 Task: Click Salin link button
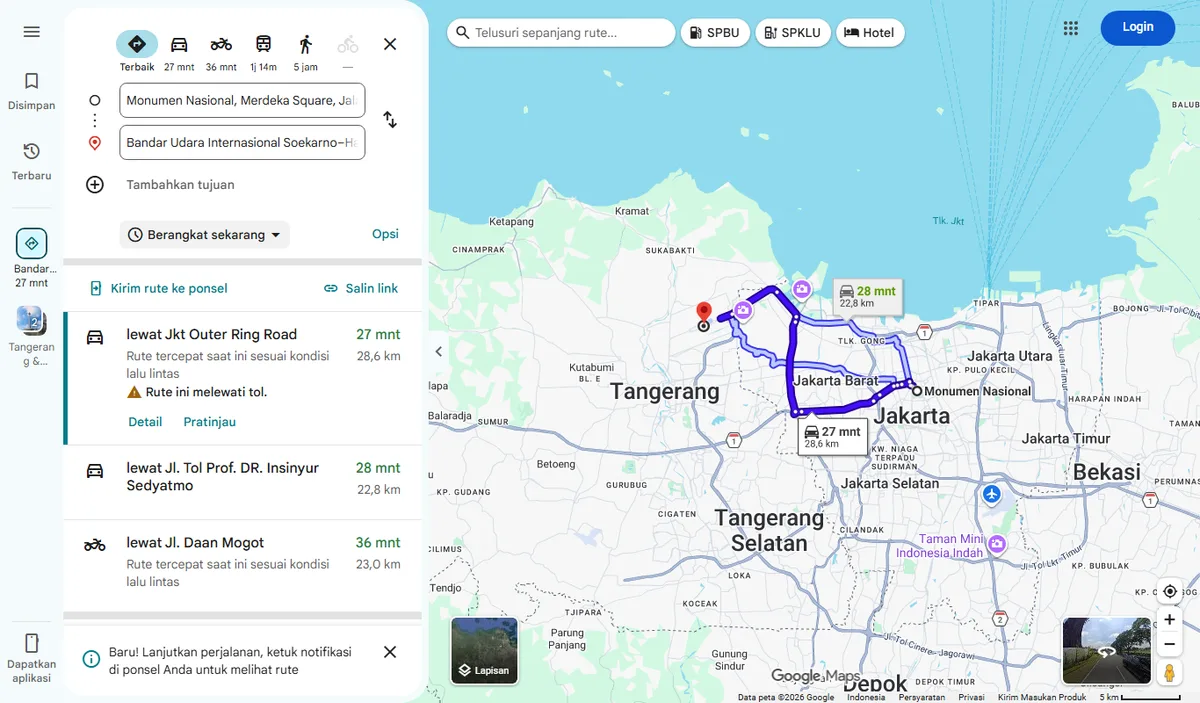click(360, 288)
